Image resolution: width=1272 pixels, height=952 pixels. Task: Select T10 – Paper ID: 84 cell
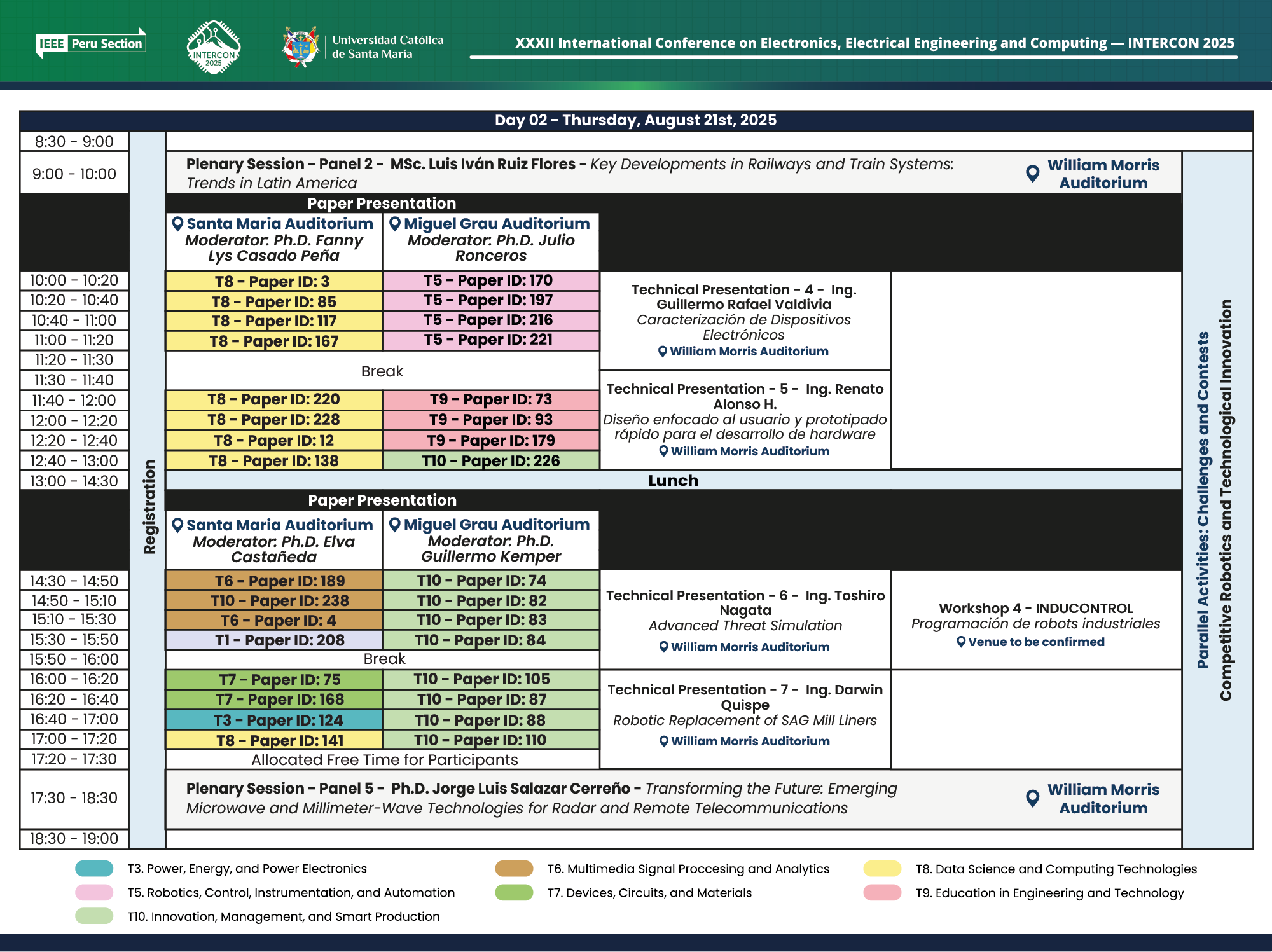point(491,640)
